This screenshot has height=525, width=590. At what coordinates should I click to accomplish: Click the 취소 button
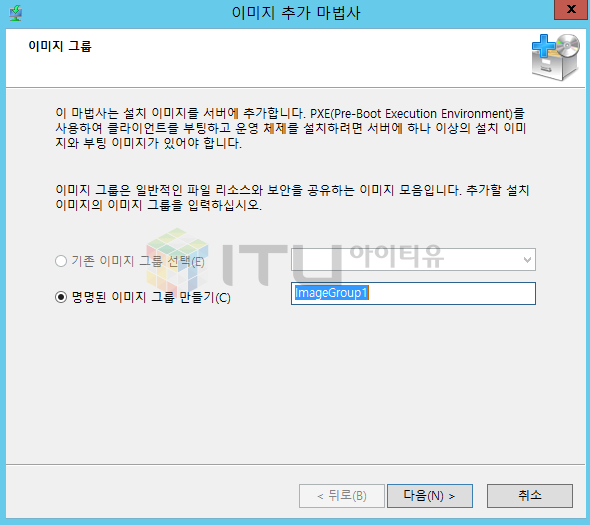click(x=530, y=496)
